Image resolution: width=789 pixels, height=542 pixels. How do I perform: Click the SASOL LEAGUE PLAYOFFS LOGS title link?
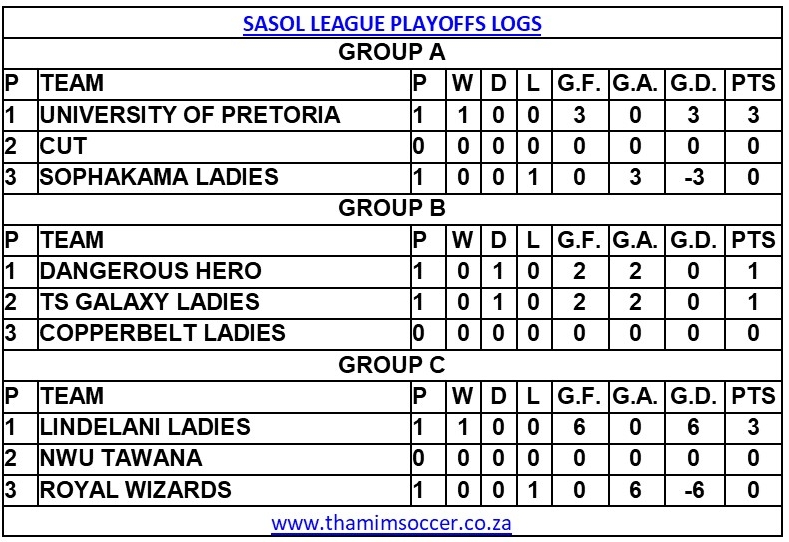[392, 24]
